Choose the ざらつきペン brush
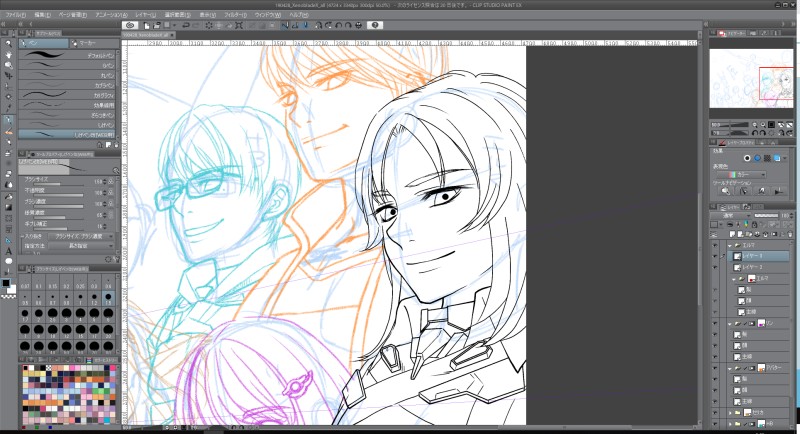800x434 pixels. coord(67,115)
